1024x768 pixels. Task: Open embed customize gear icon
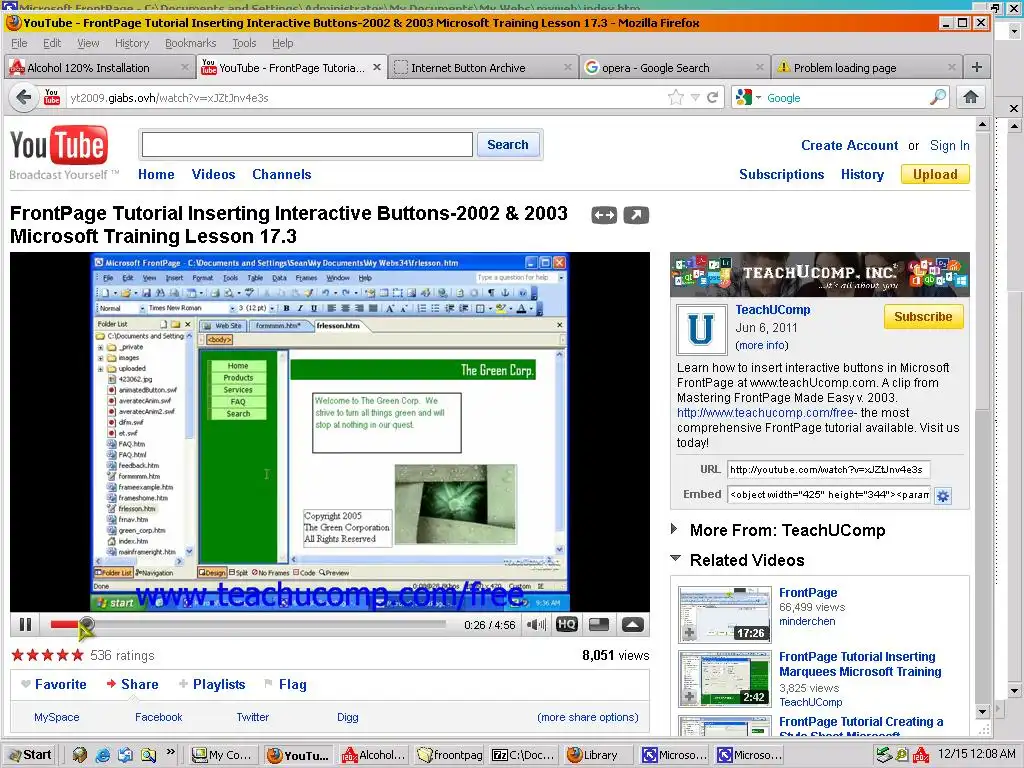coord(942,496)
